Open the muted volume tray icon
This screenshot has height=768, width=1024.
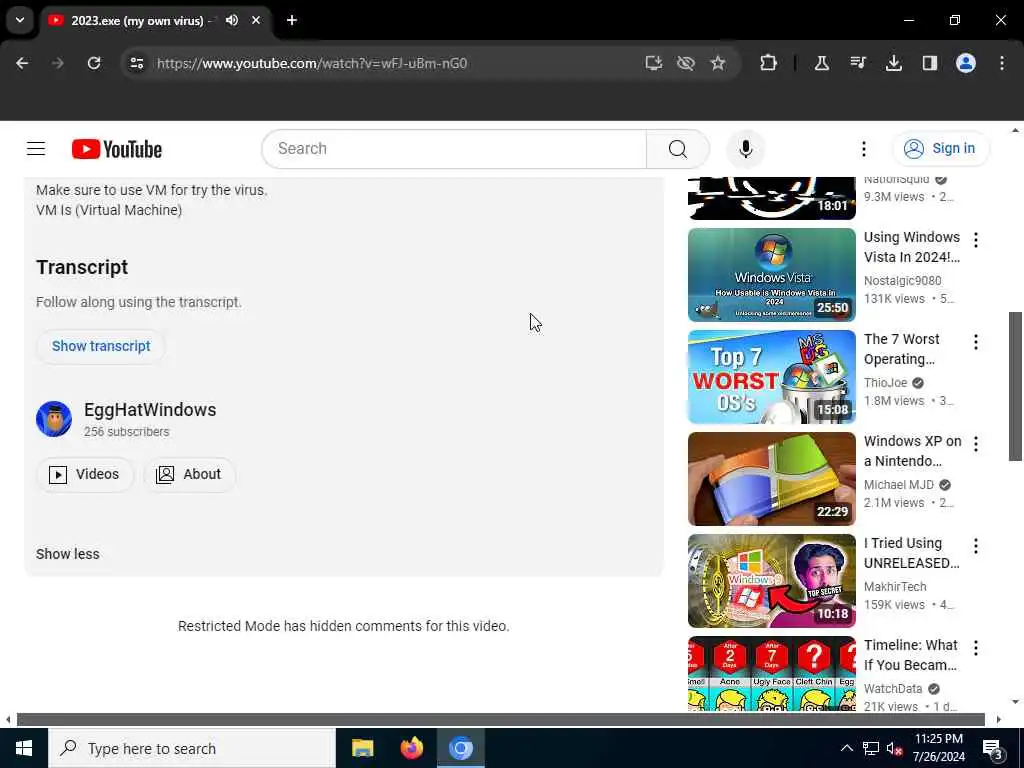click(894, 748)
